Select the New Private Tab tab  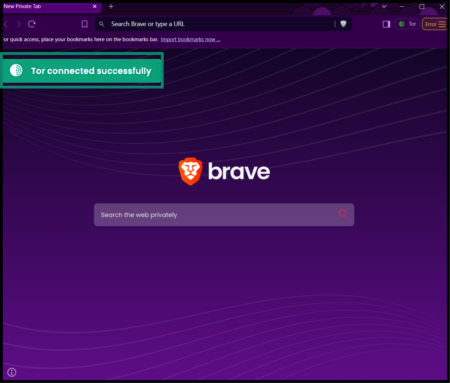coord(52,6)
